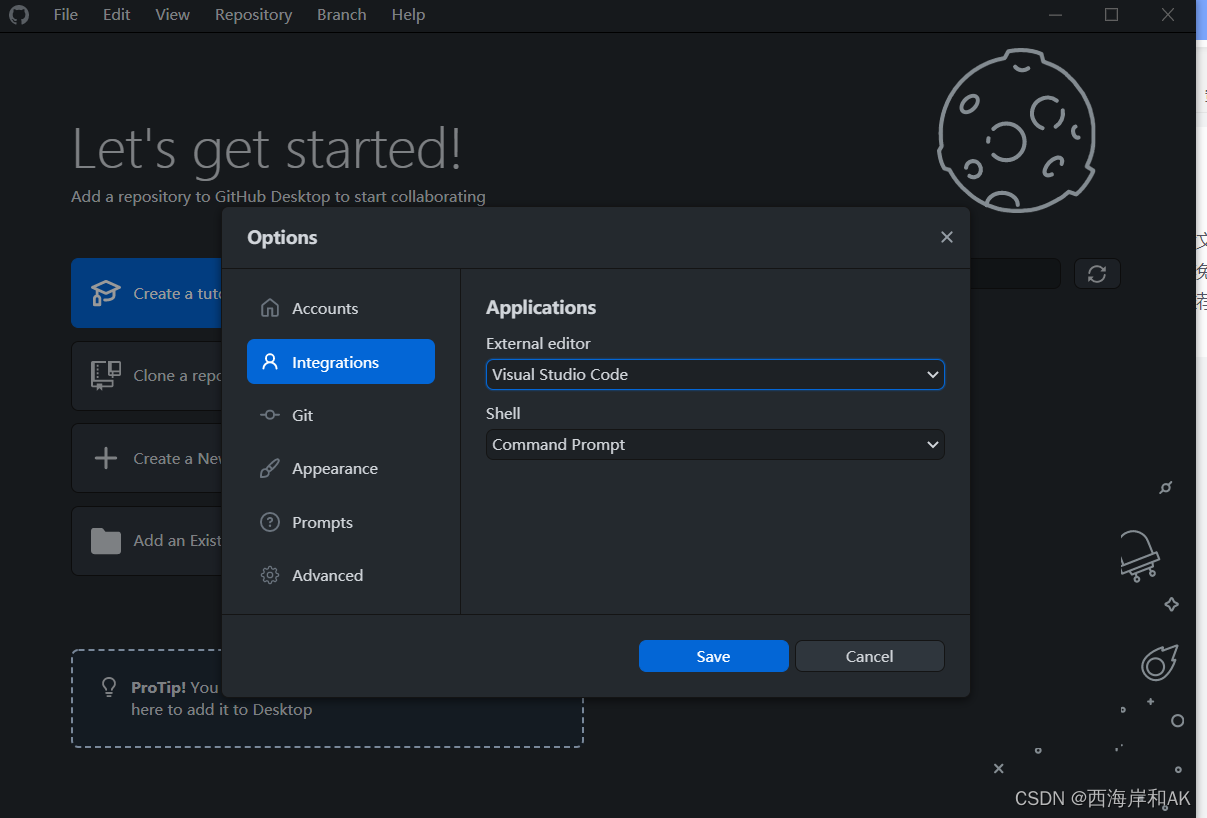Open the View menu

172,15
